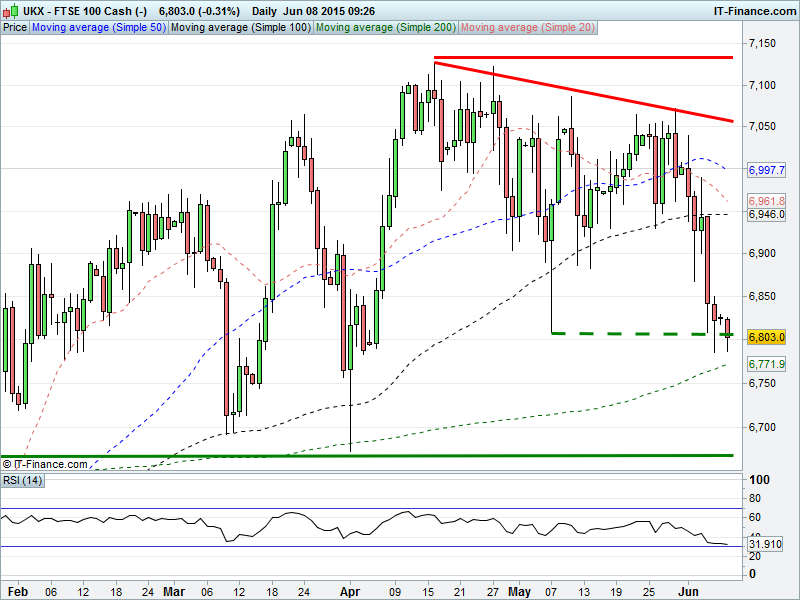
Task: Click the '15' April date label
Action: (428, 592)
